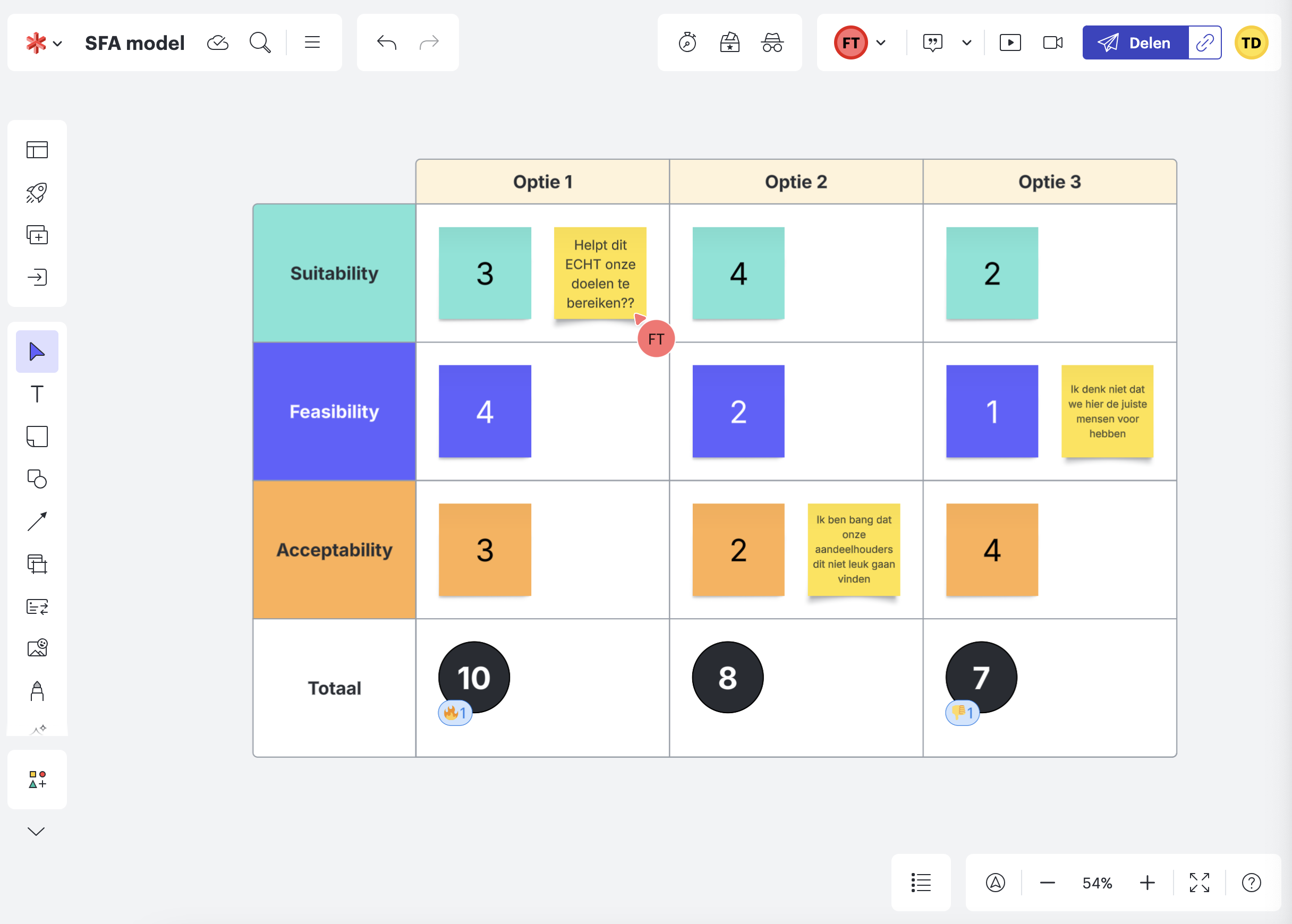Open the timer tool
This screenshot has width=1292, height=924.
click(687, 42)
